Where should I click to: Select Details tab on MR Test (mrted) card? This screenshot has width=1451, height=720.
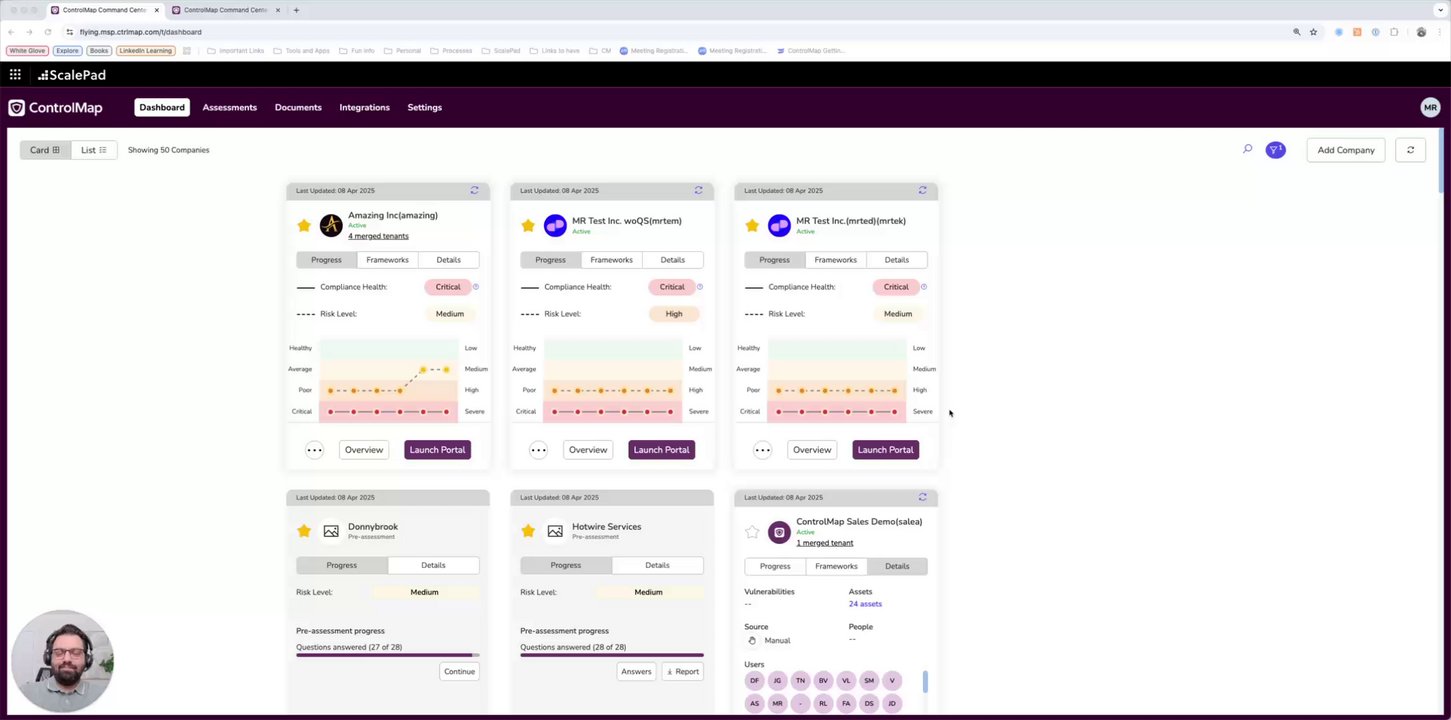[896, 260]
